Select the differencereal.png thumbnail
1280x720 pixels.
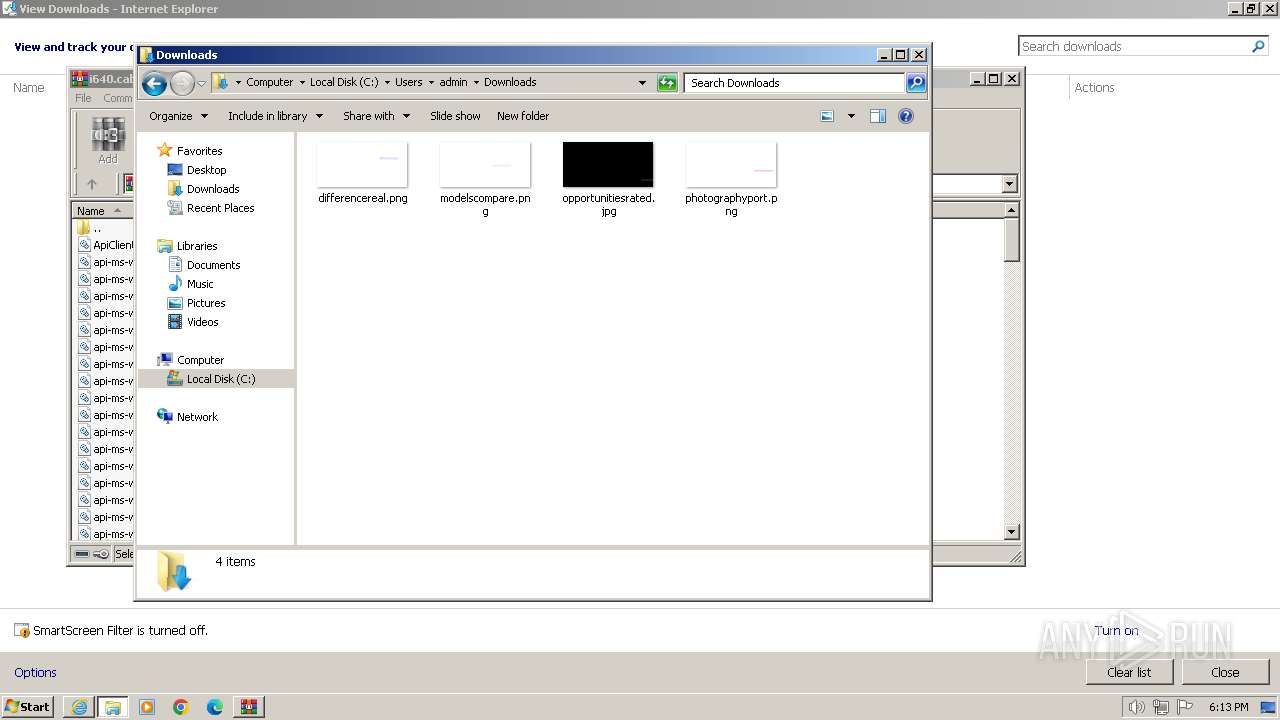pos(362,165)
